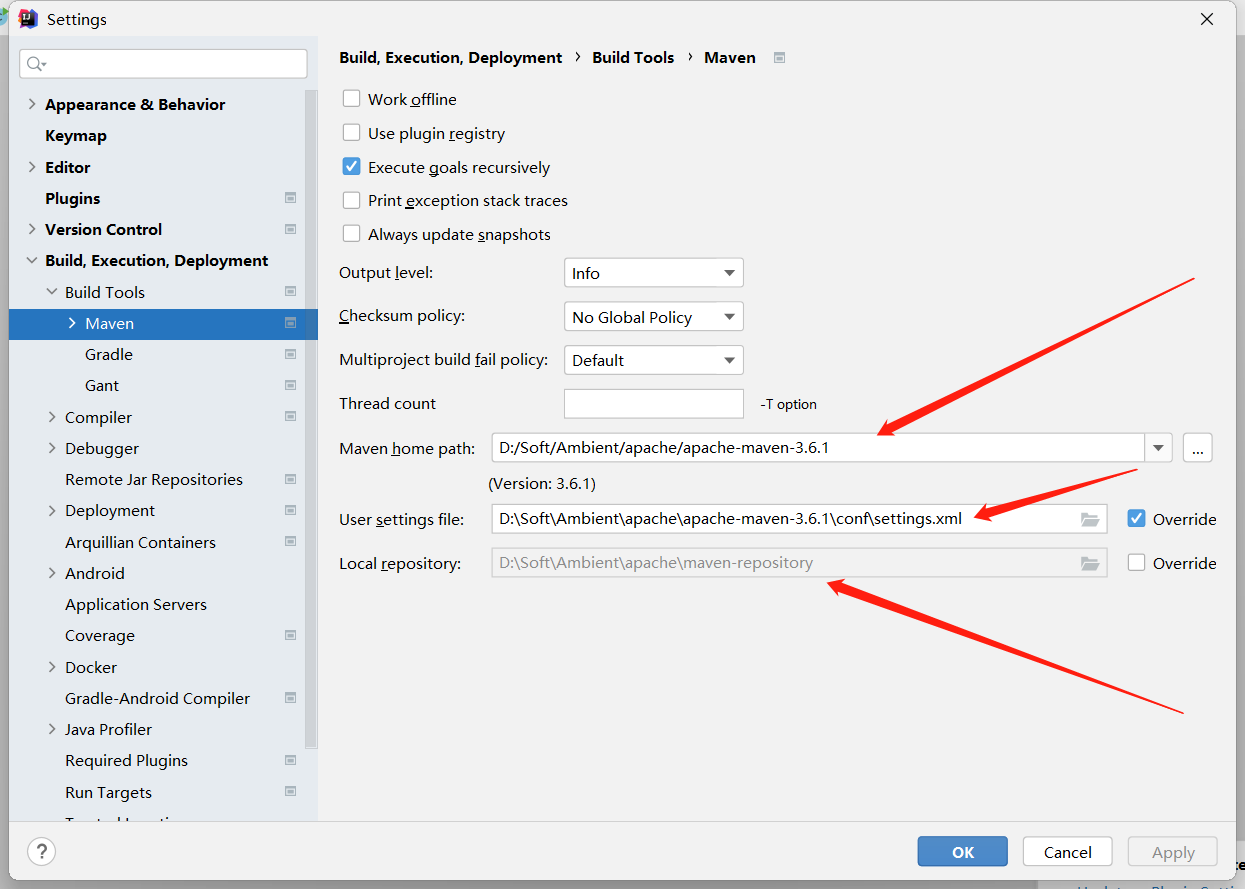This screenshot has height=889, width=1245.
Task: Expand the Debugger node
Action: (x=52, y=448)
